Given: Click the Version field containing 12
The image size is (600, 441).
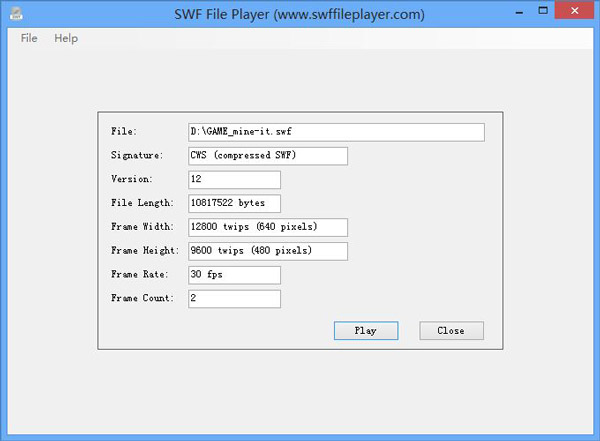Looking at the screenshot, I should (234, 180).
